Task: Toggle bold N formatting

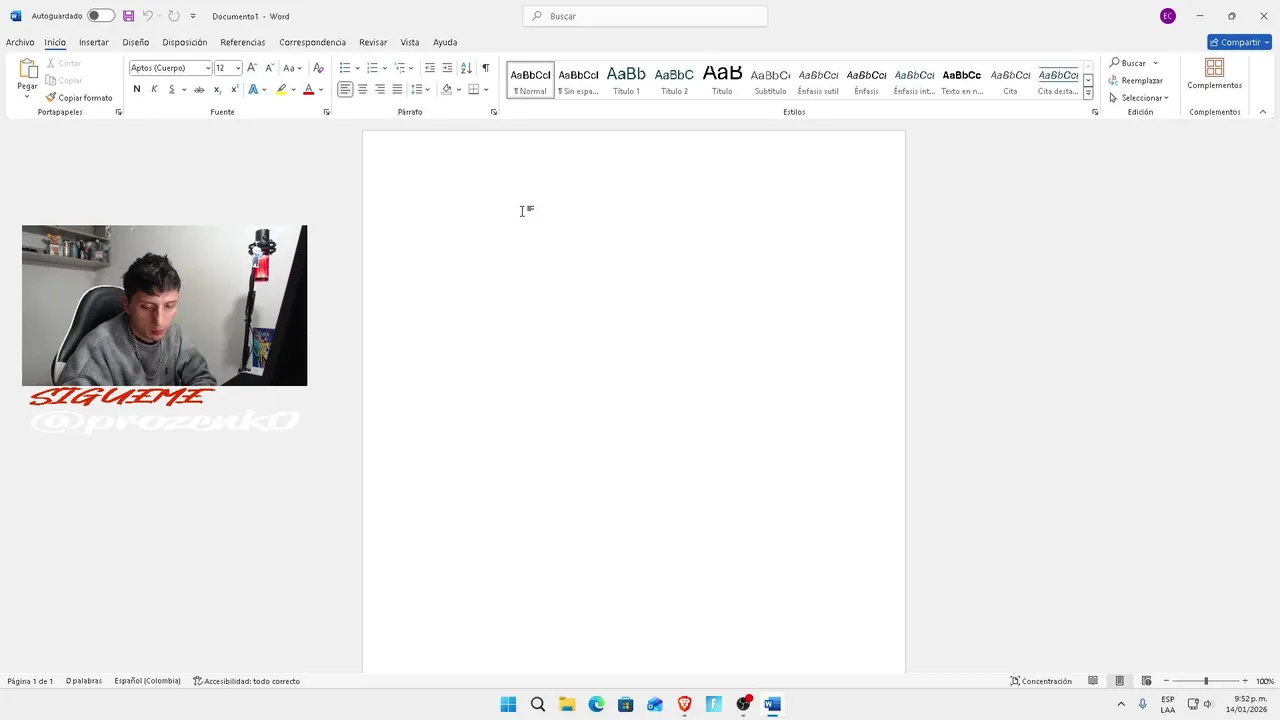Action: click(137, 89)
